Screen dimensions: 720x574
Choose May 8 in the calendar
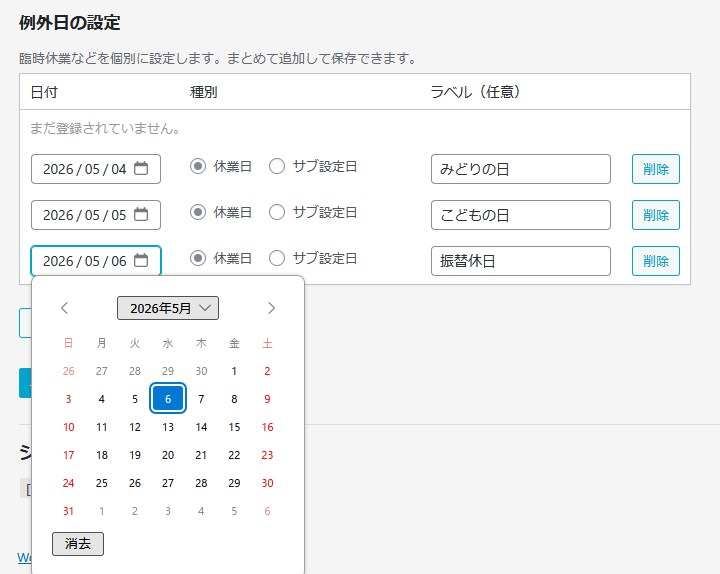coord(234,399)
